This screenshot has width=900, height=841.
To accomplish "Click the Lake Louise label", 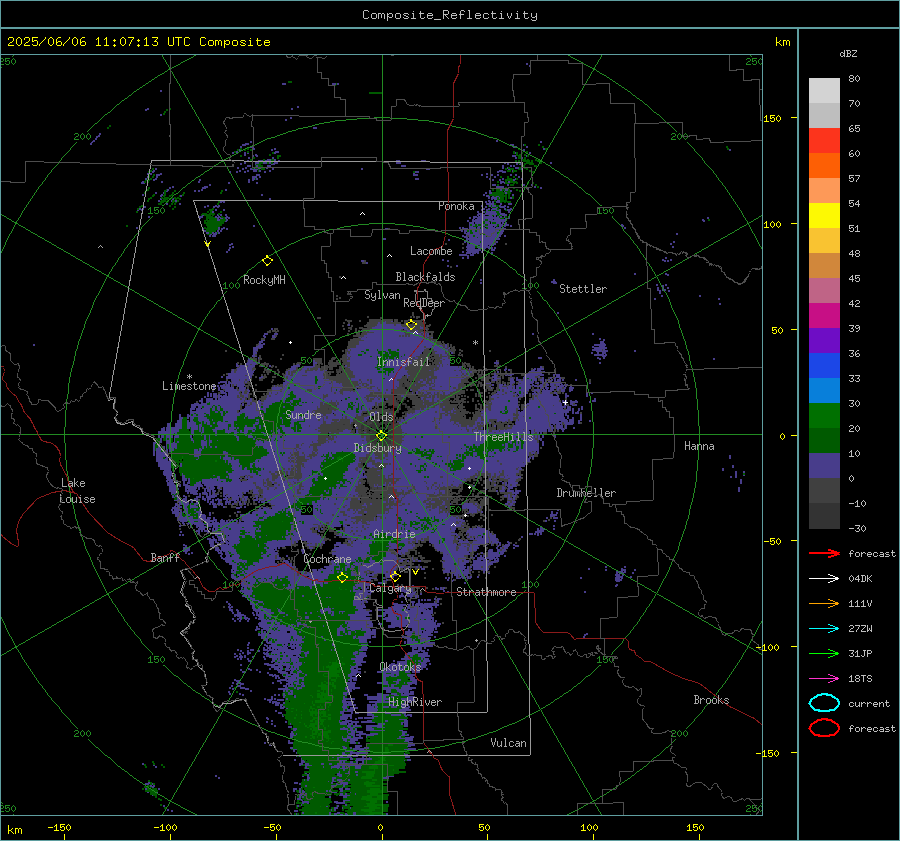I will (x=77, y=491).
